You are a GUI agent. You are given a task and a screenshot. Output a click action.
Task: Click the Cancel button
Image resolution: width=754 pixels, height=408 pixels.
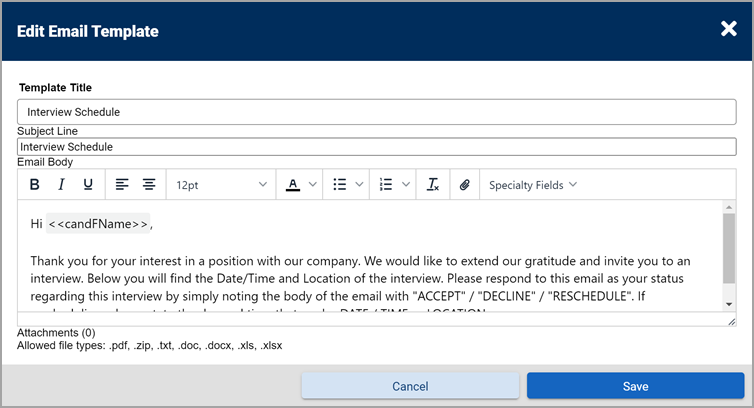click(x=410, y=386)
